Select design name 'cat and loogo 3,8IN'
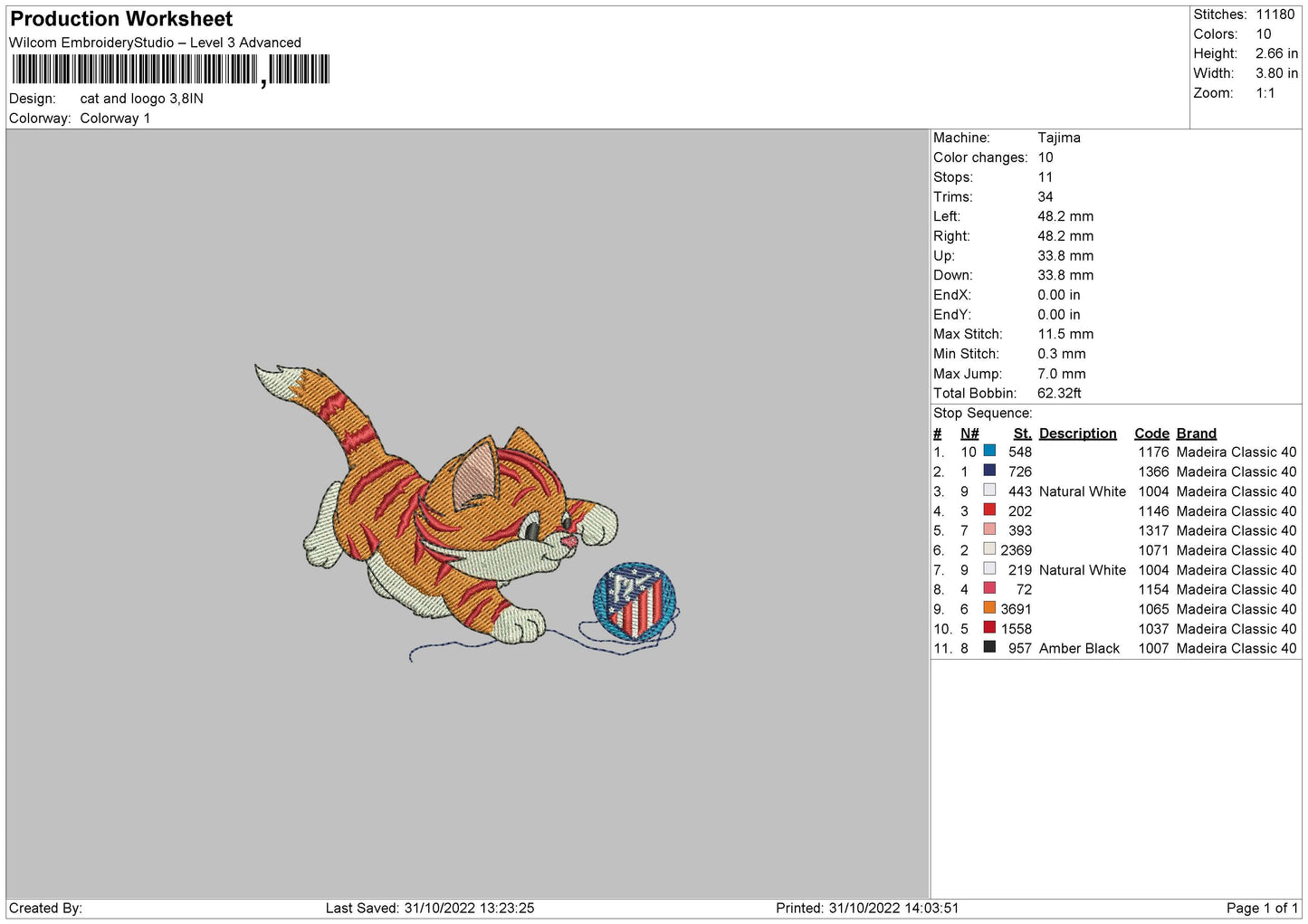 pyautogui.click(x=141, y=99)
